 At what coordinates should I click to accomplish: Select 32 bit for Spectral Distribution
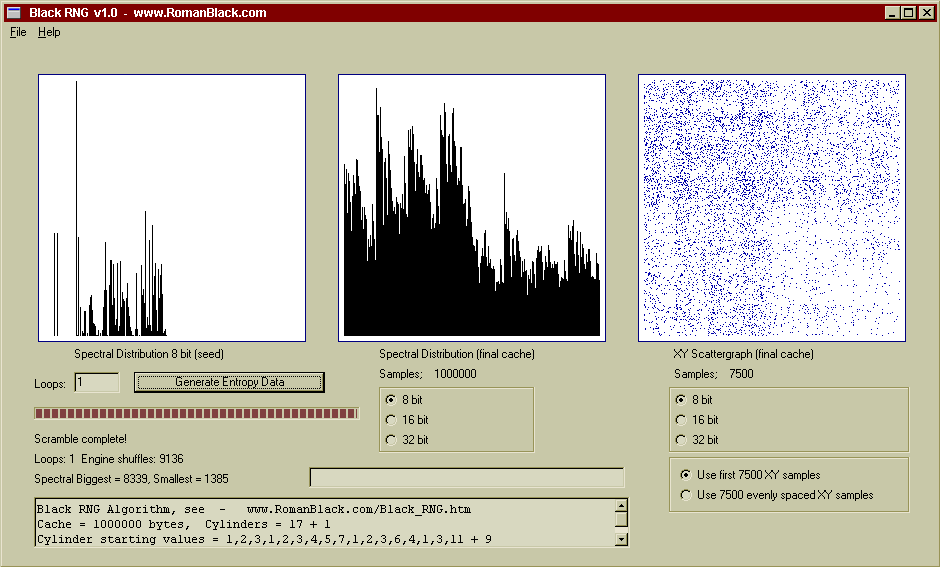[390, 440]
